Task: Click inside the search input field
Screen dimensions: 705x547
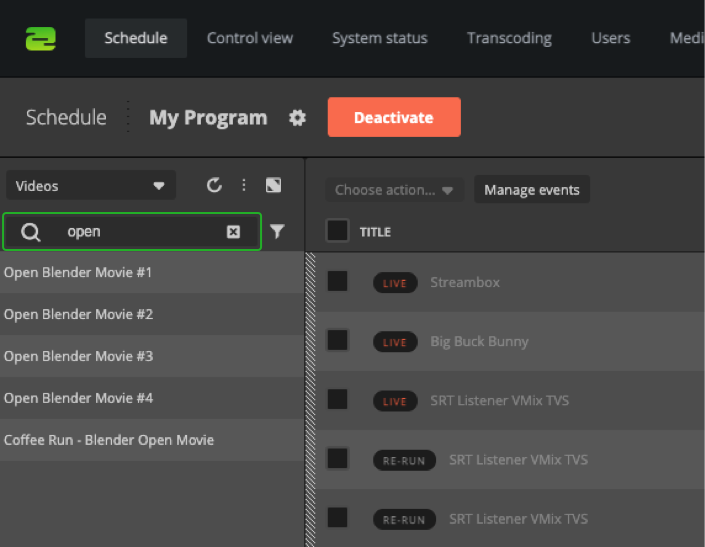Action: click(x=140, y=232)
